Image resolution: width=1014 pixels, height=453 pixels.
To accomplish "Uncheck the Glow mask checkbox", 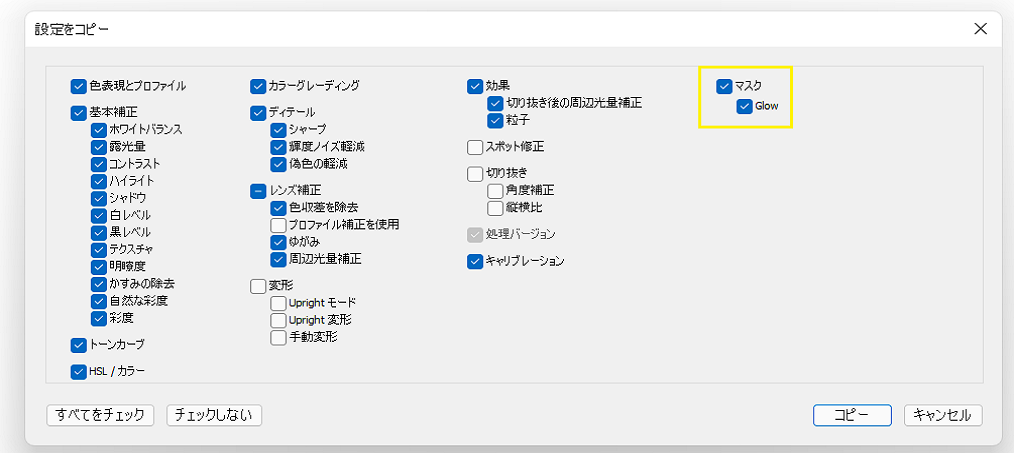I will 744,106.
